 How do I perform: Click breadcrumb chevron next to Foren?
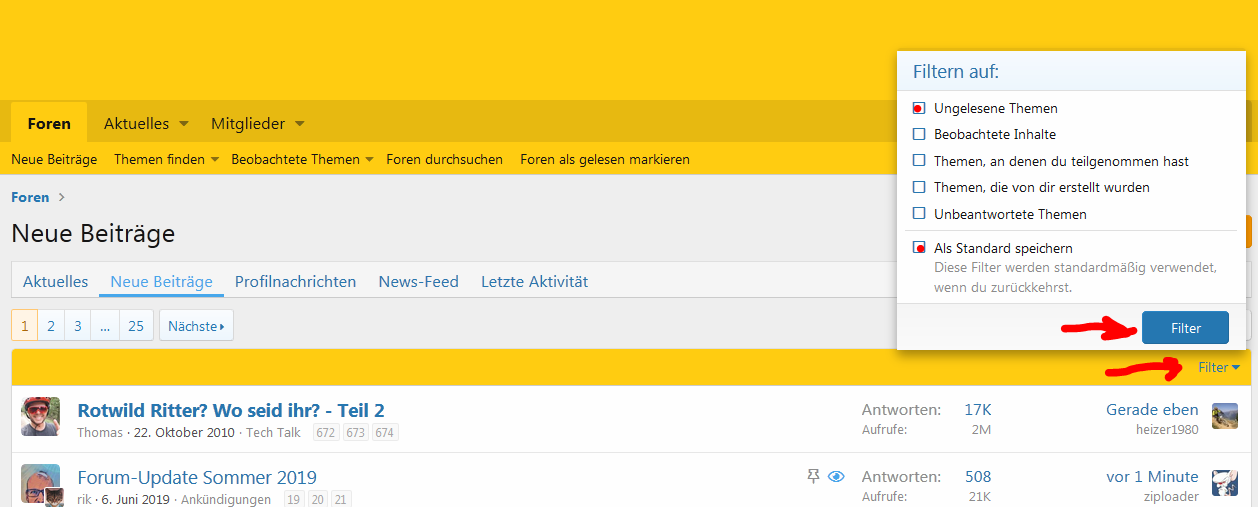61,198
